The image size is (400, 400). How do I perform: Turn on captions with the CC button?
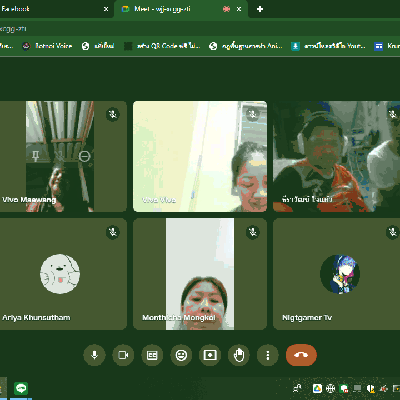pos(152,355)
